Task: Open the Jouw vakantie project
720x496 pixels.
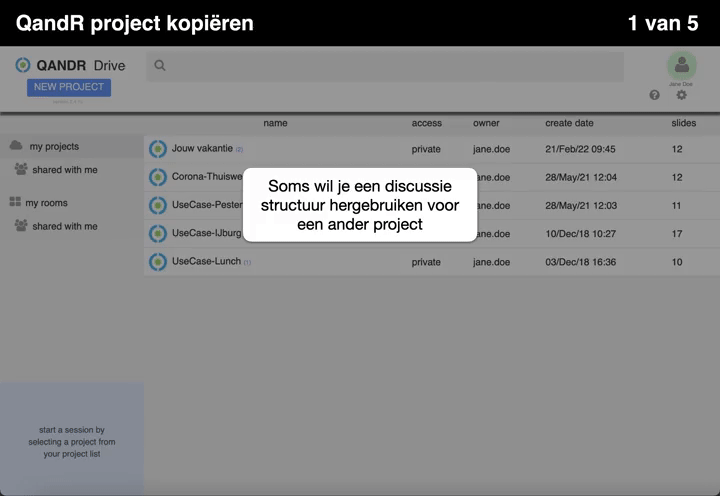Action: pos(202,148)
